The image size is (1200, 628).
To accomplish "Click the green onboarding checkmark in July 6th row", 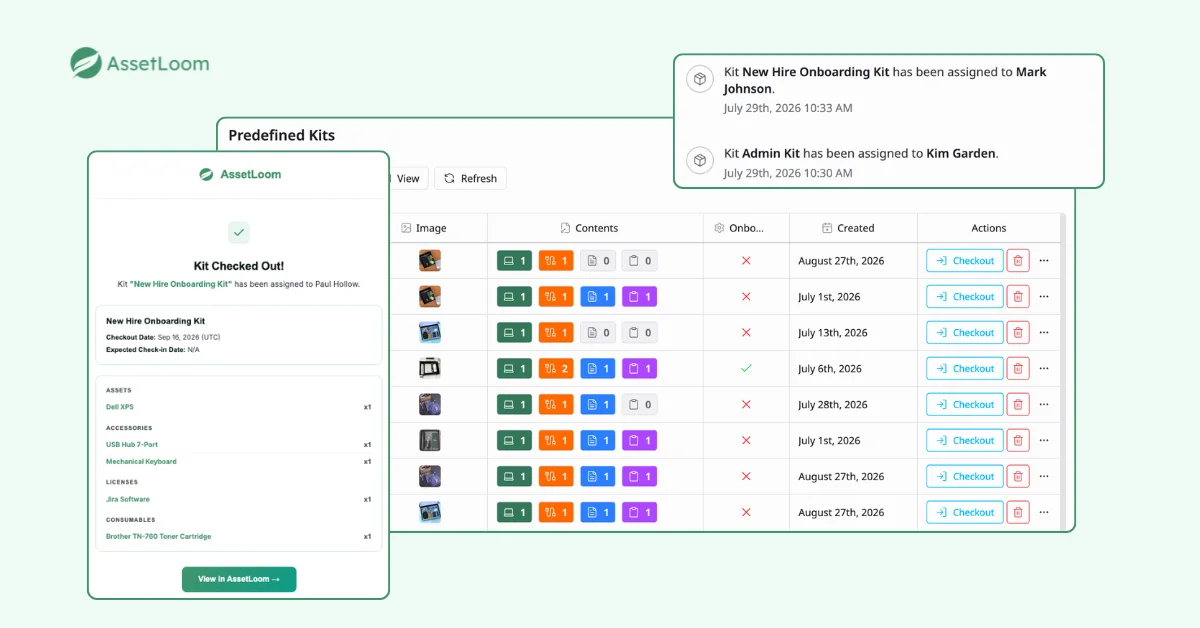I will coord(745,368).
